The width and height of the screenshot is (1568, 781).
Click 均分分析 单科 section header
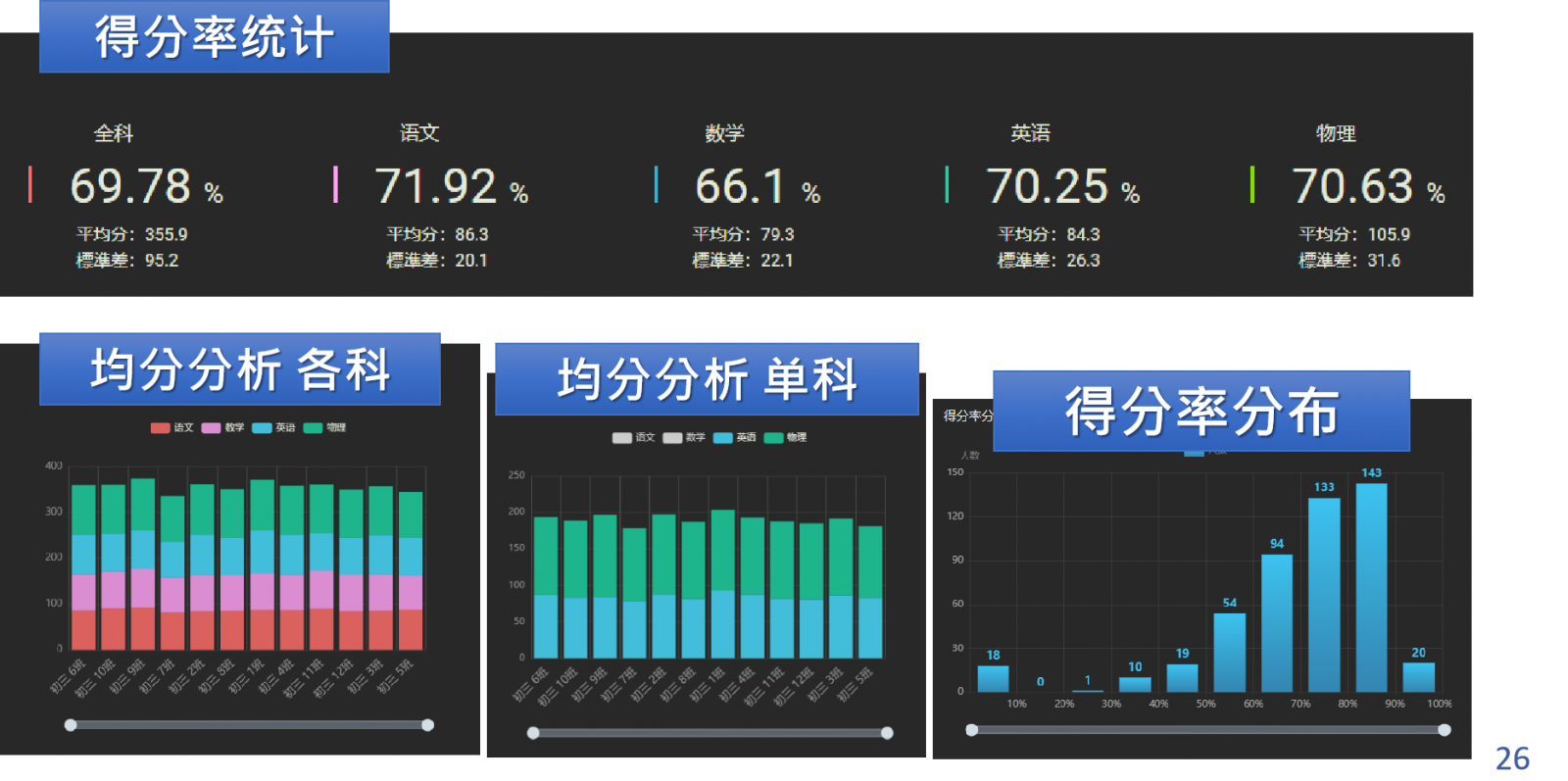(707, 379)
